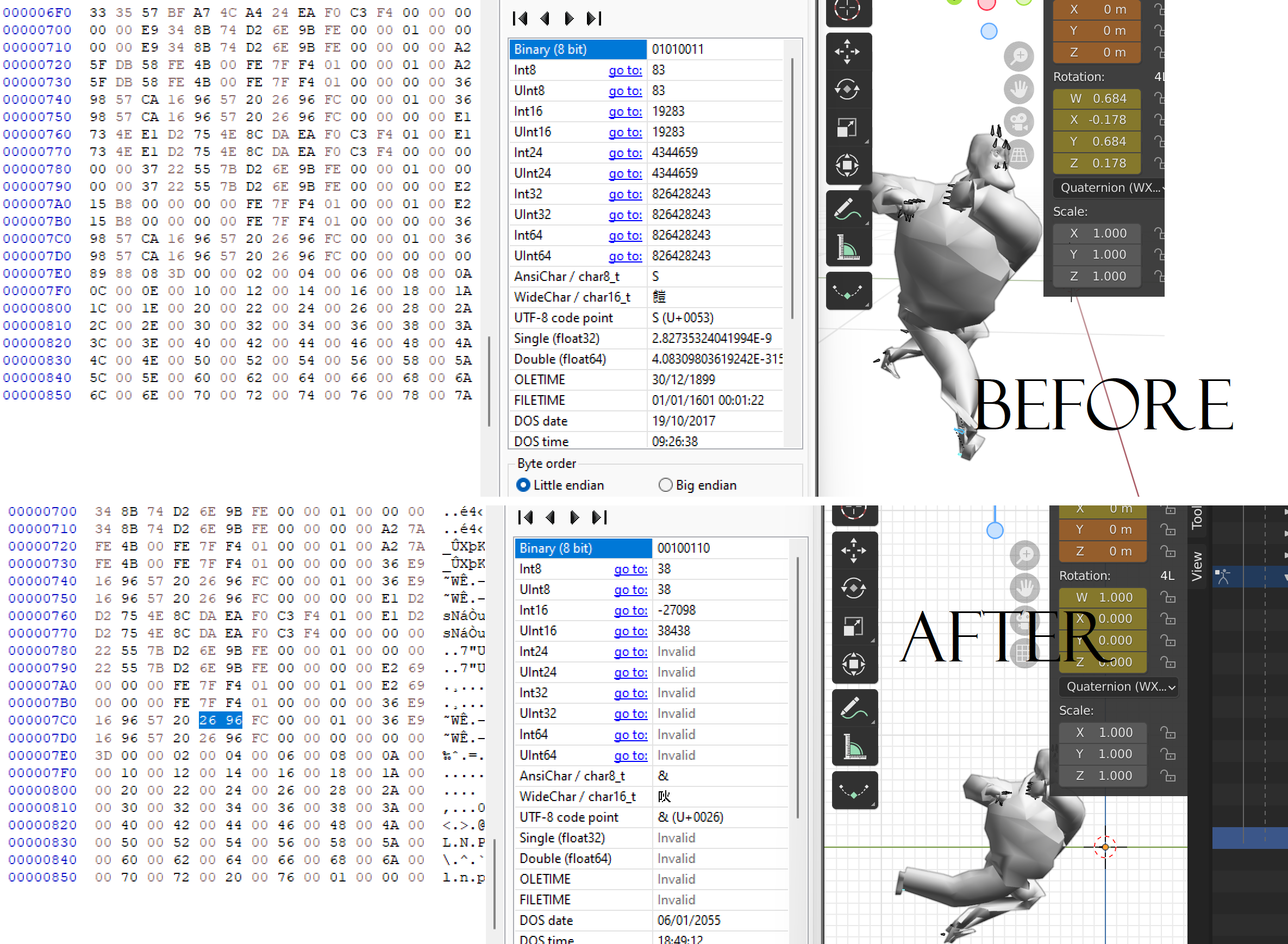
Task: Select the Breakdowner pose tool in the BEFORE view
Action: point(848,291)
